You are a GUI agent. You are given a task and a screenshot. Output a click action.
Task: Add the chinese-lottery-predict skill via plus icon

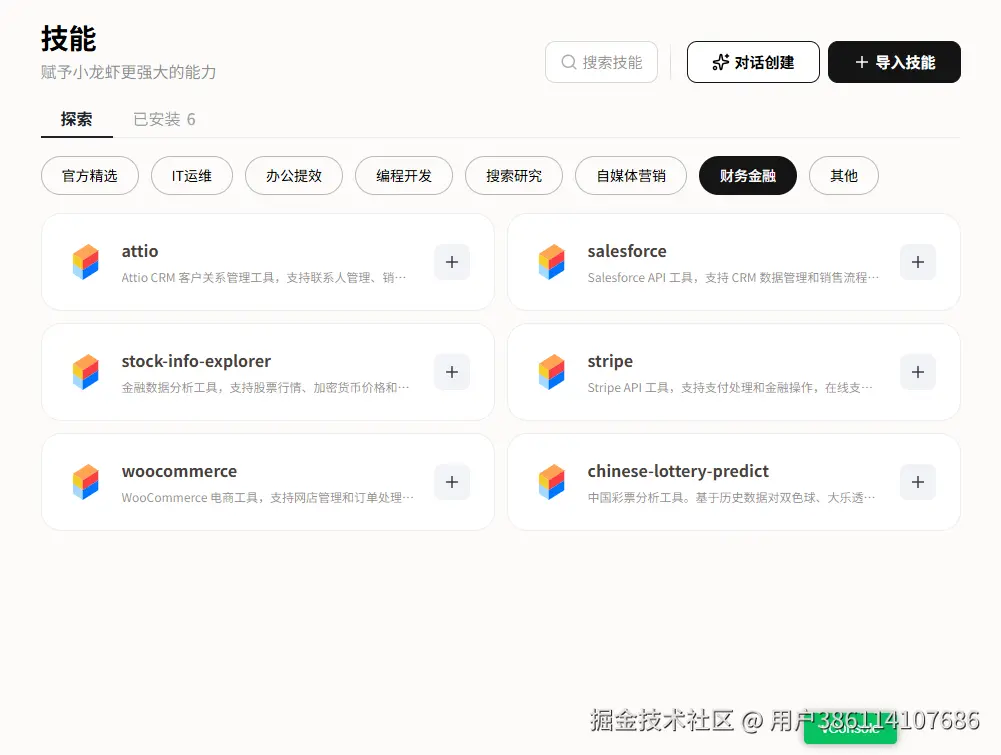pyautogui.click(x=917, y=482)
